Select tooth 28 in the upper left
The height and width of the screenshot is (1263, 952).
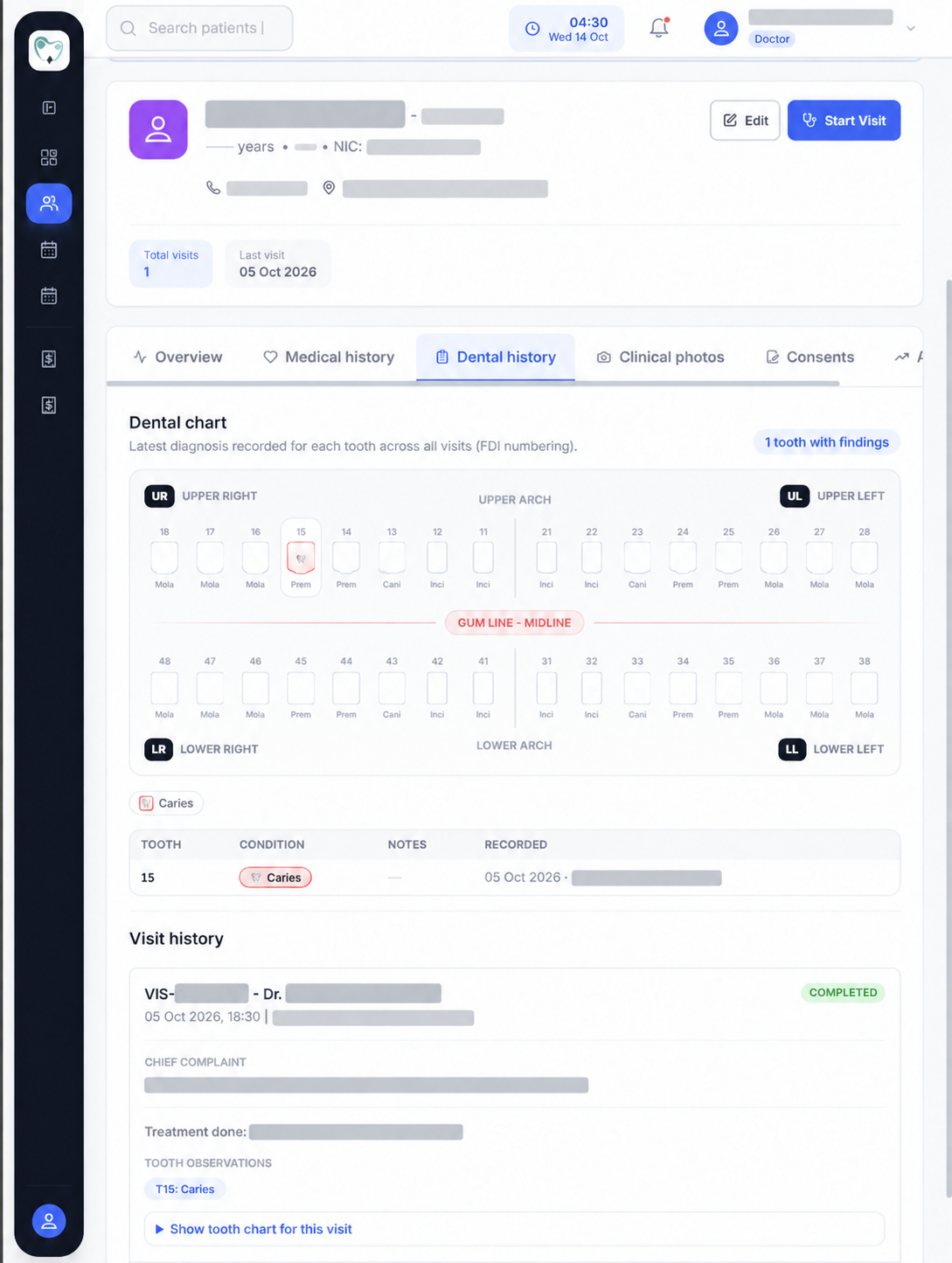[x=865, y=558]
